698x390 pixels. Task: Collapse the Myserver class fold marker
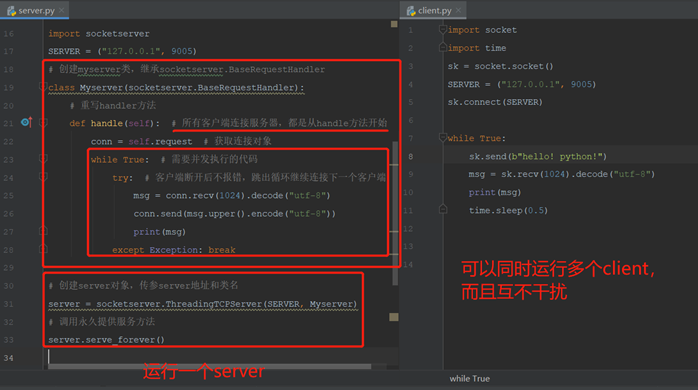point(43,86)
